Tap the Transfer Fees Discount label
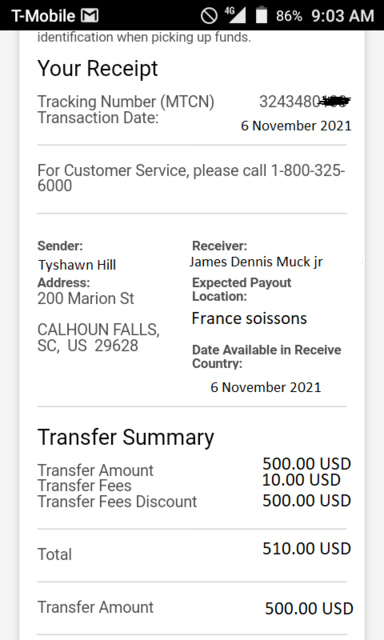This screenshot has width=384, height=640. 117,502
